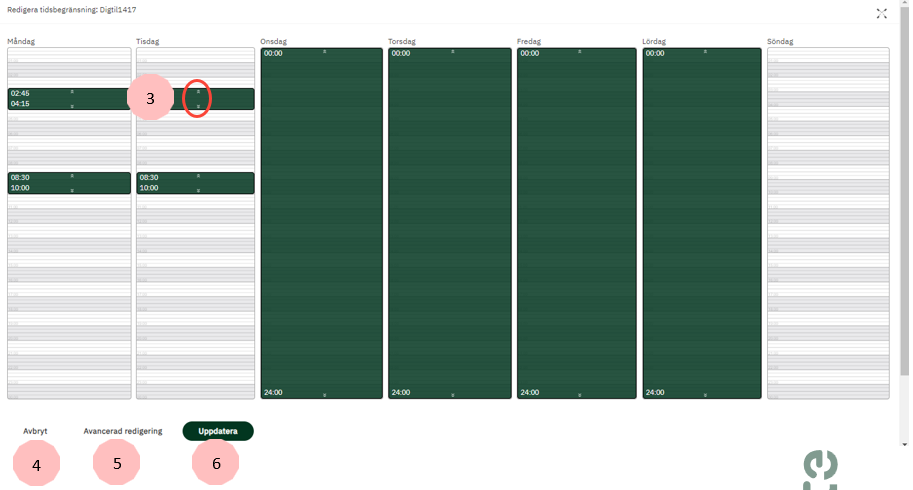Click the Avbryt button
The height and width of the screenshot is (490, 913).
(35, 431)
